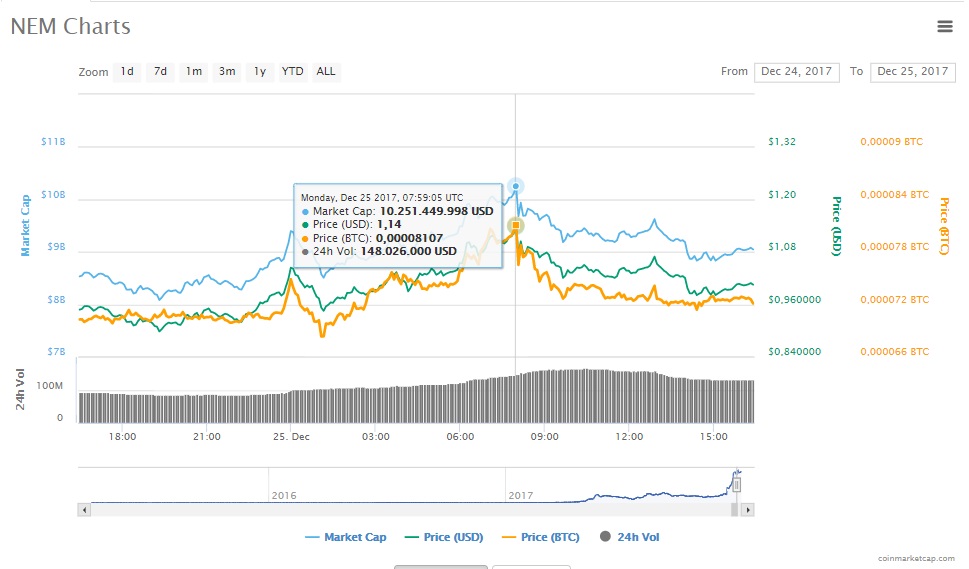
Task: Set zoom range to 7d
Action: 160,72
